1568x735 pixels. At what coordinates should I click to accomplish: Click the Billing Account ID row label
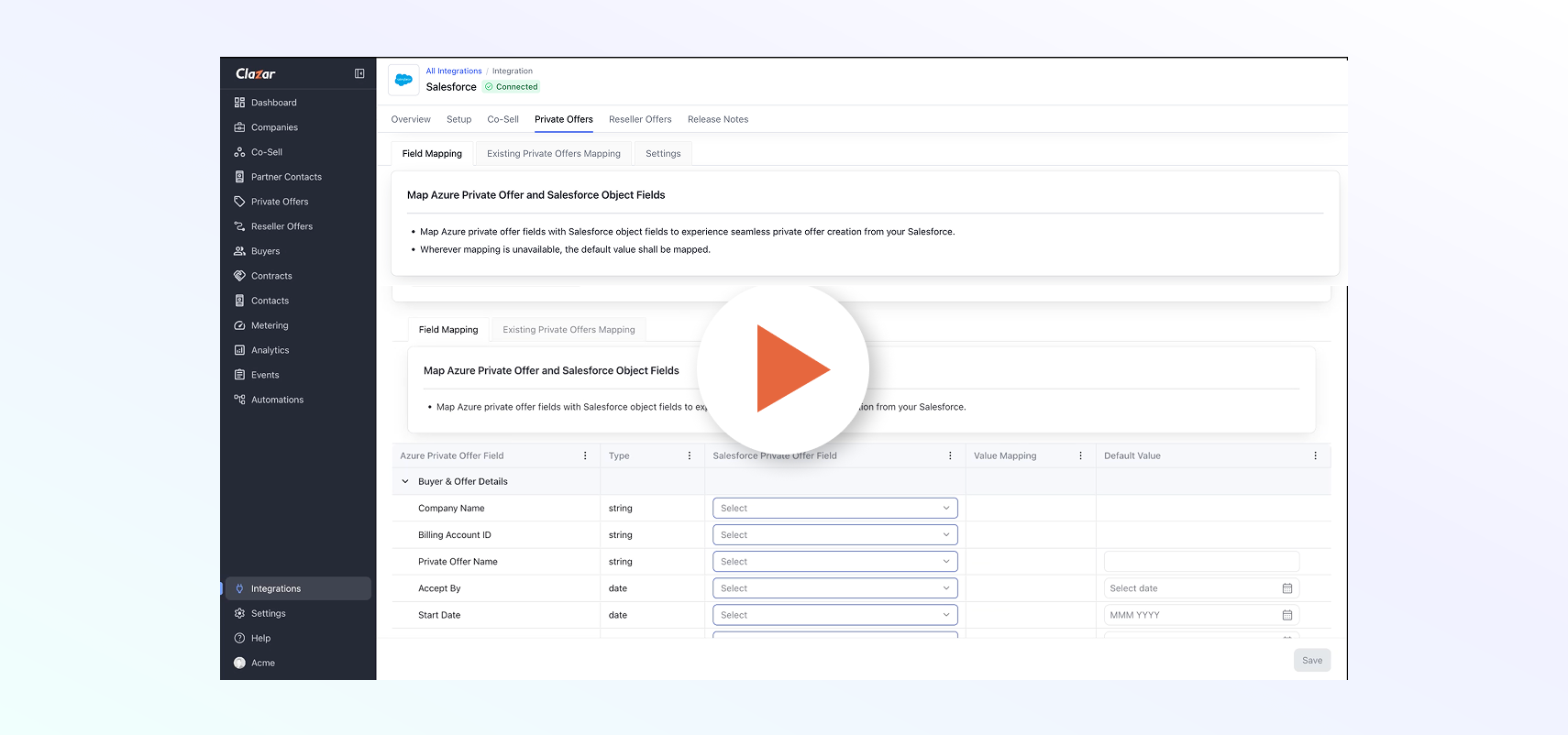[x=455, y=534]
